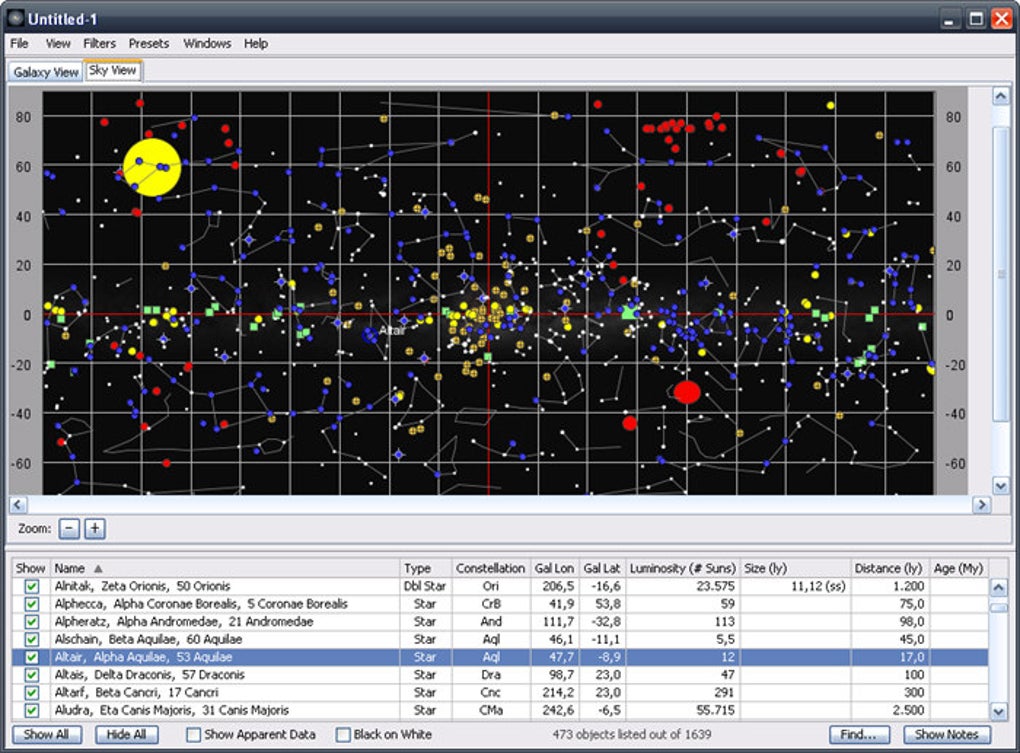Switch to Galaxy View tab
This screenshot has height=753, width=1020.
[46, 72]
